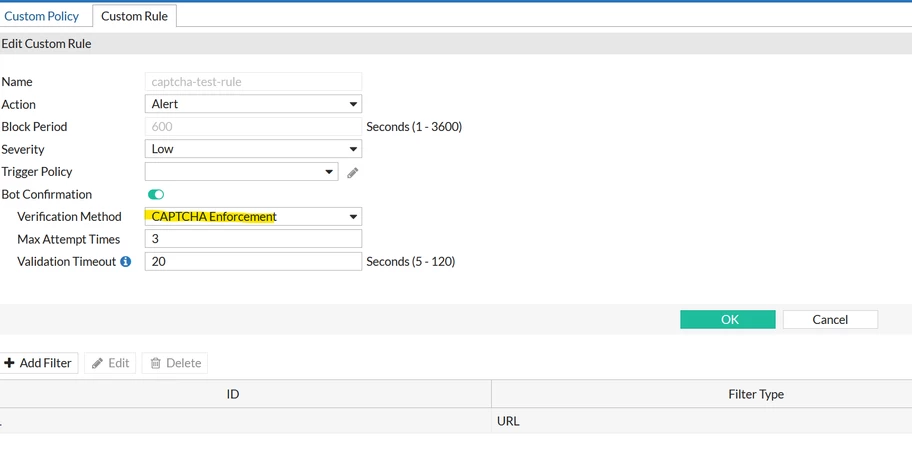Click the Severity label
912x465 pixels.
[23, 150]
